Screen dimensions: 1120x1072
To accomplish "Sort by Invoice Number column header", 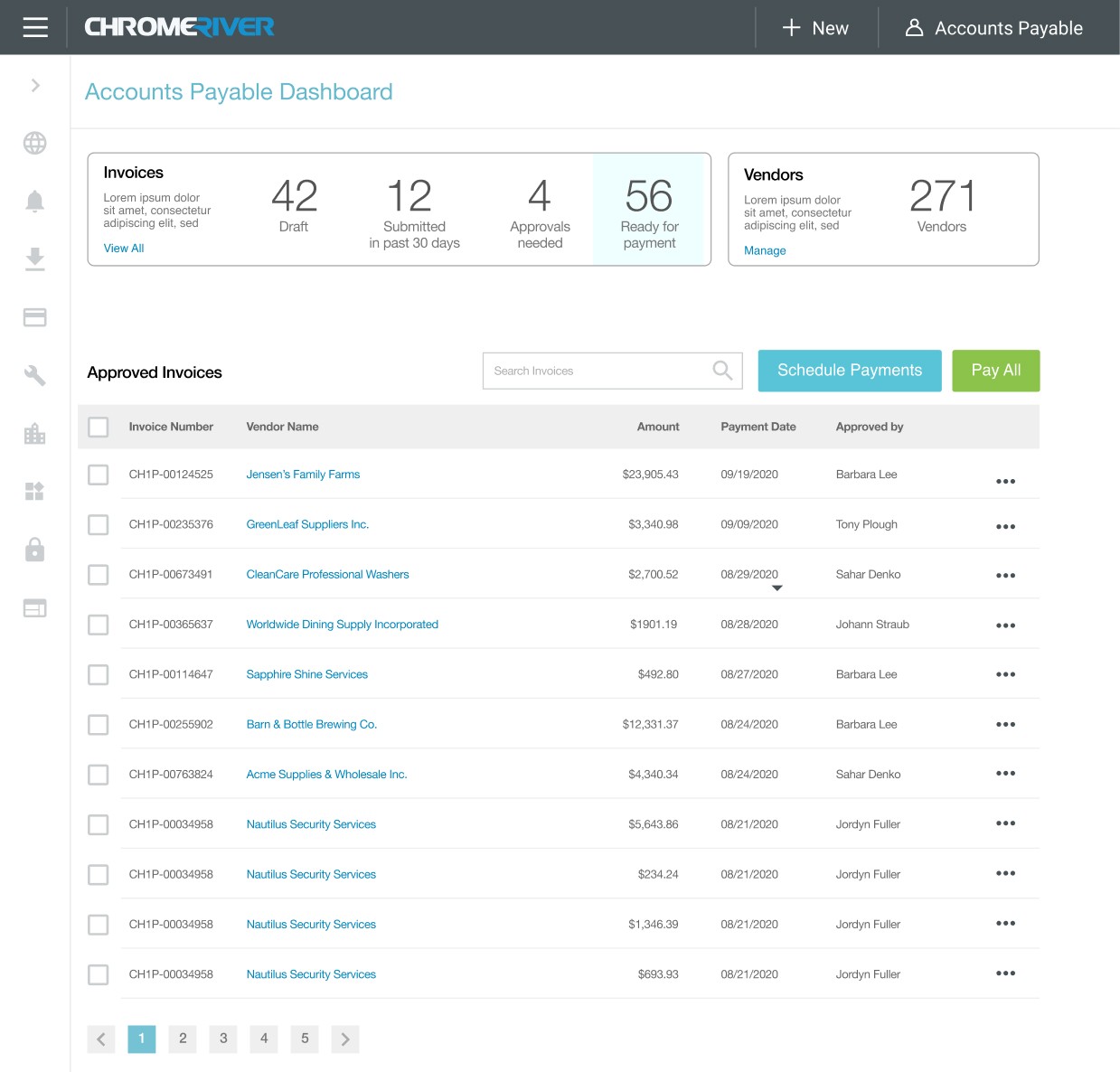I will coord(171,427).
